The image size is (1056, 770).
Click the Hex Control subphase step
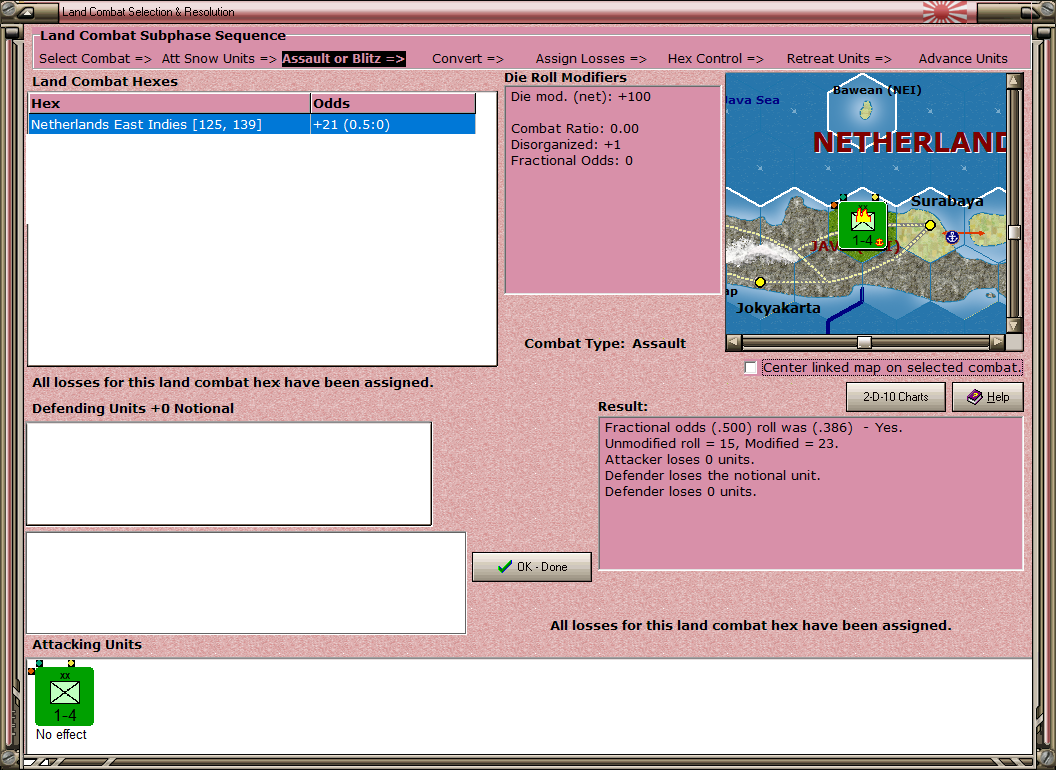pyautogui.click(x=716, y=59)
